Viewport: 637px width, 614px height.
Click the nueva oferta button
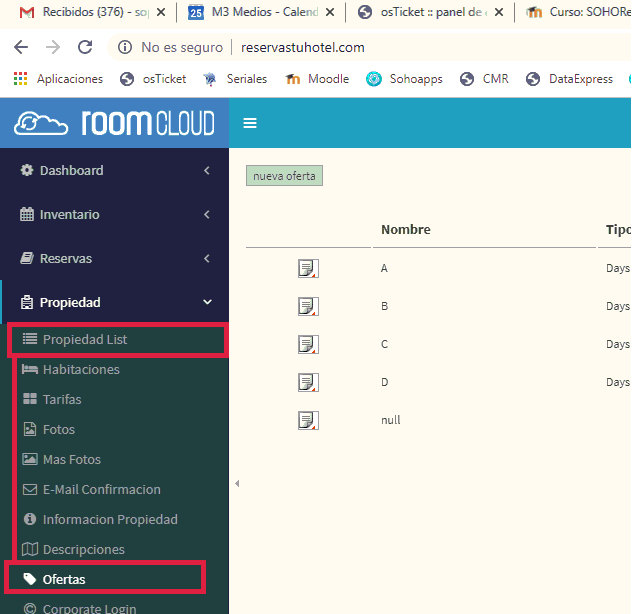click(x=284, y=176)
